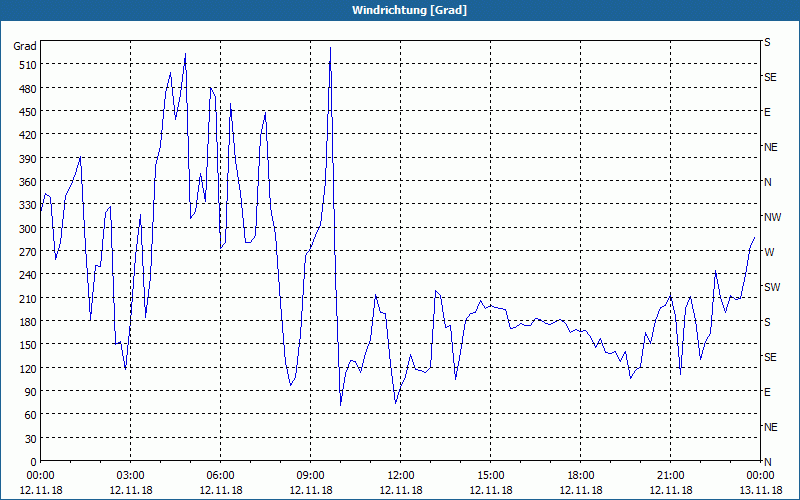Viewport: 800px width, 500px height.
Task: Select the "SE" compass label at 480 level
Action: pos(770,77)
